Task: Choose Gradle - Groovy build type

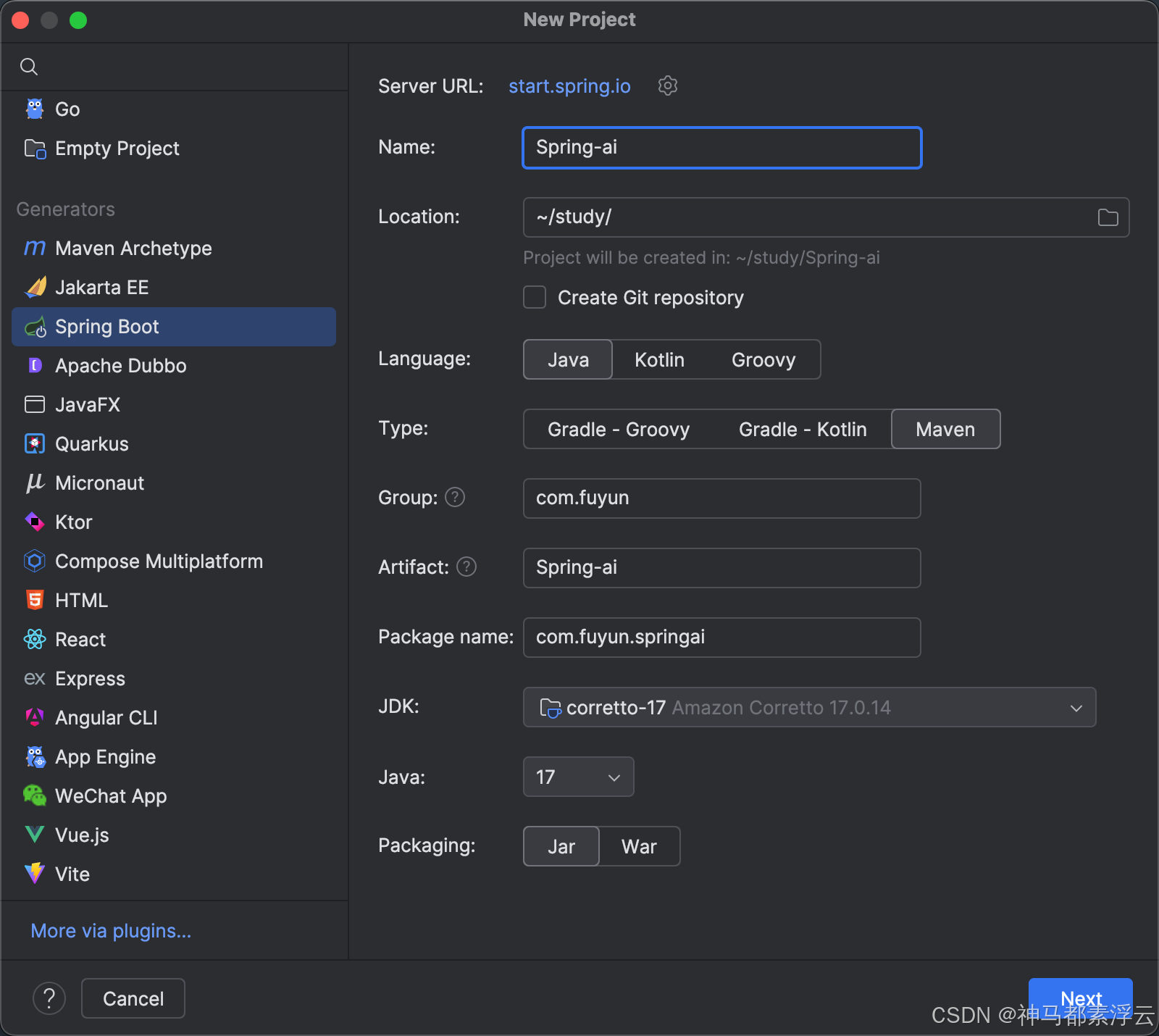Action: coord(619,429)
